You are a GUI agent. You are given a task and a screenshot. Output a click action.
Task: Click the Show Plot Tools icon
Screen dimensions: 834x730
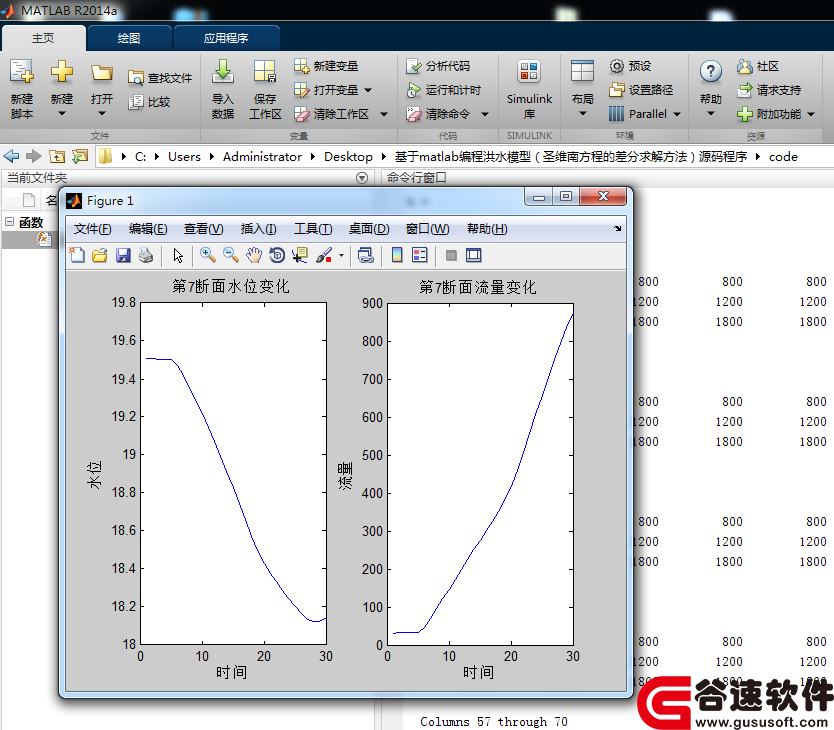pyautogui.click(x=473, y=255)
